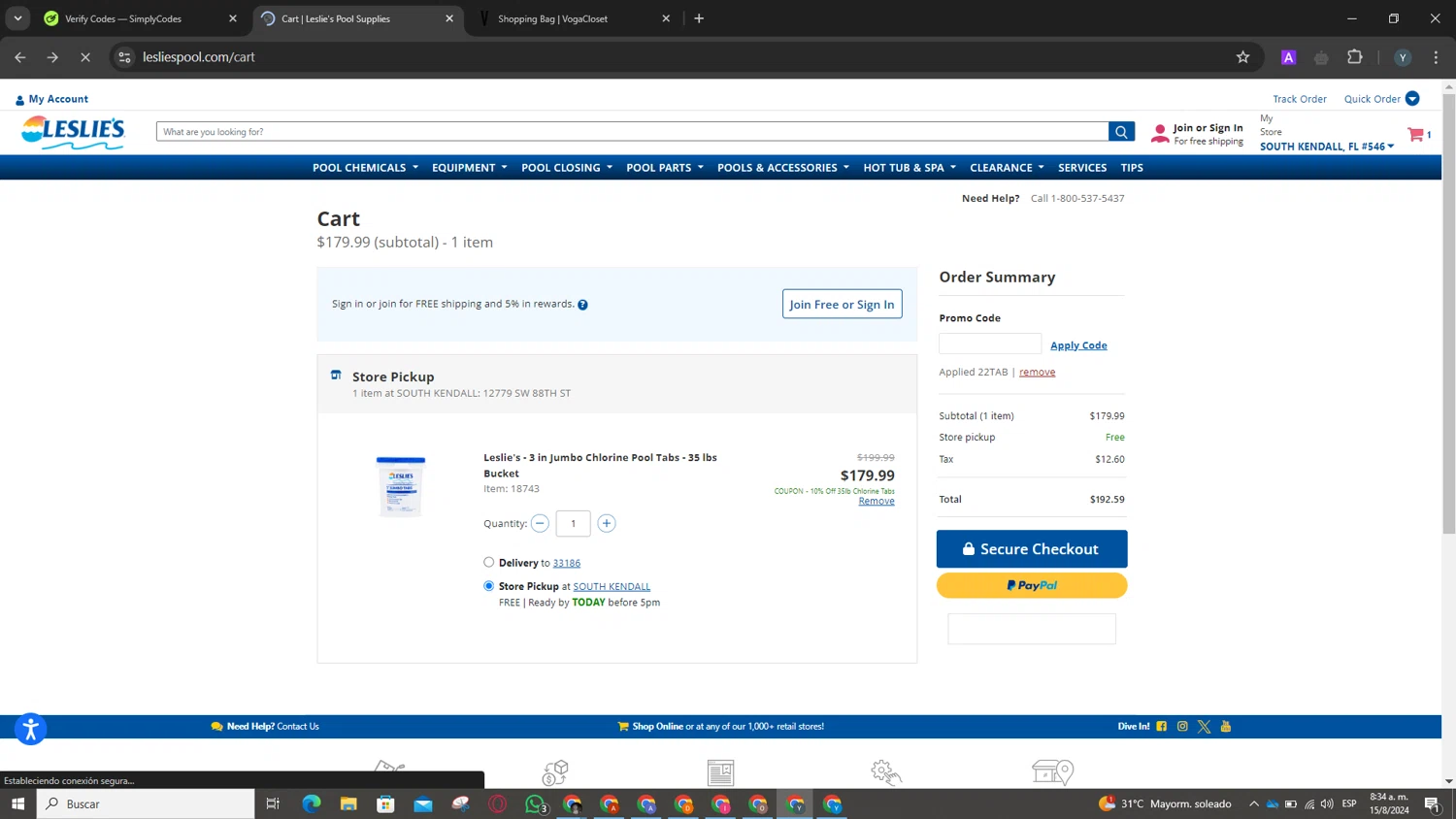Click the Leslie's logo
Viewport: 1456px width, 819px height.
(74, 133)
